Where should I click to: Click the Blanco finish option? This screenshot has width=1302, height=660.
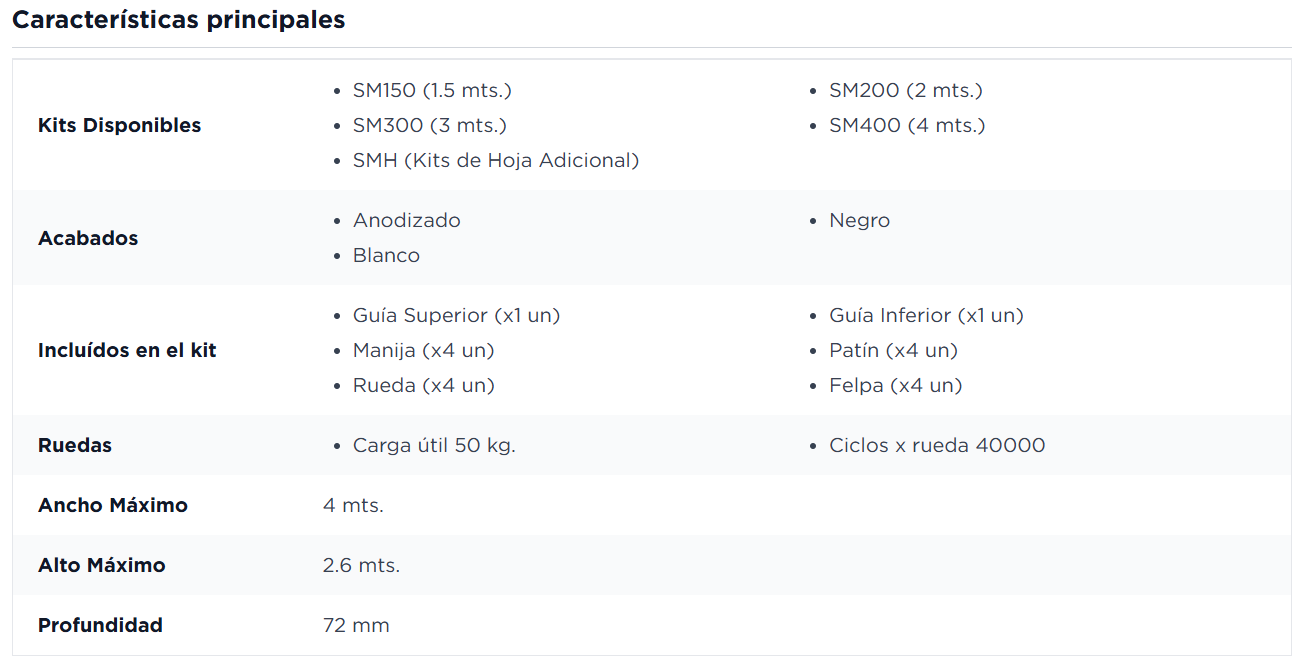click(386, 255)
